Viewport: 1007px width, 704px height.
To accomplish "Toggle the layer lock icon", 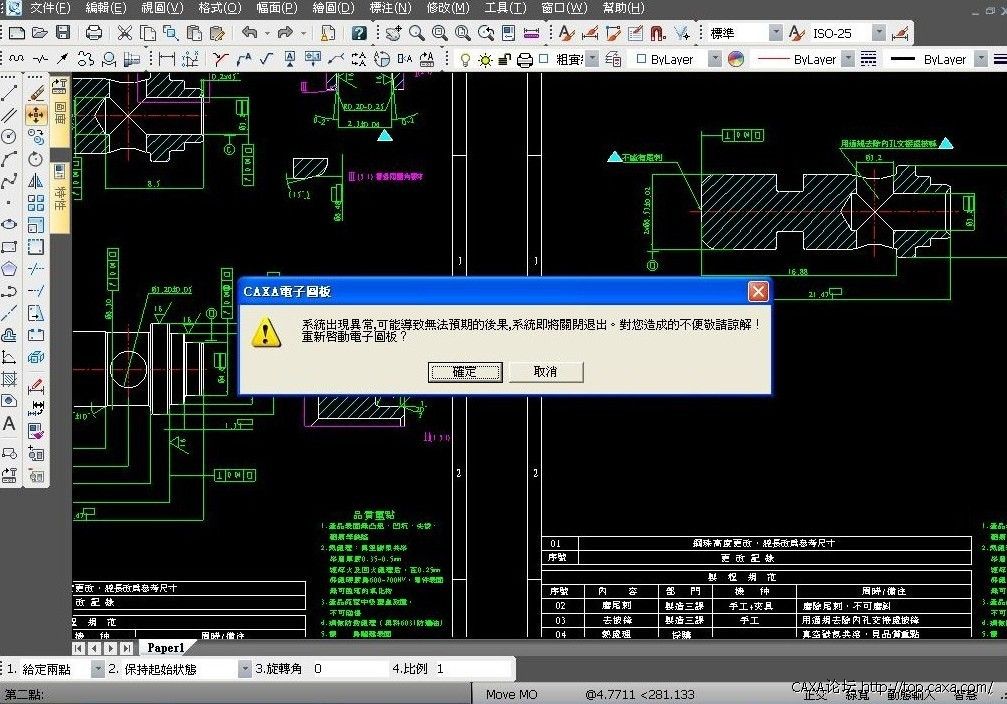I will coord(505,59).
